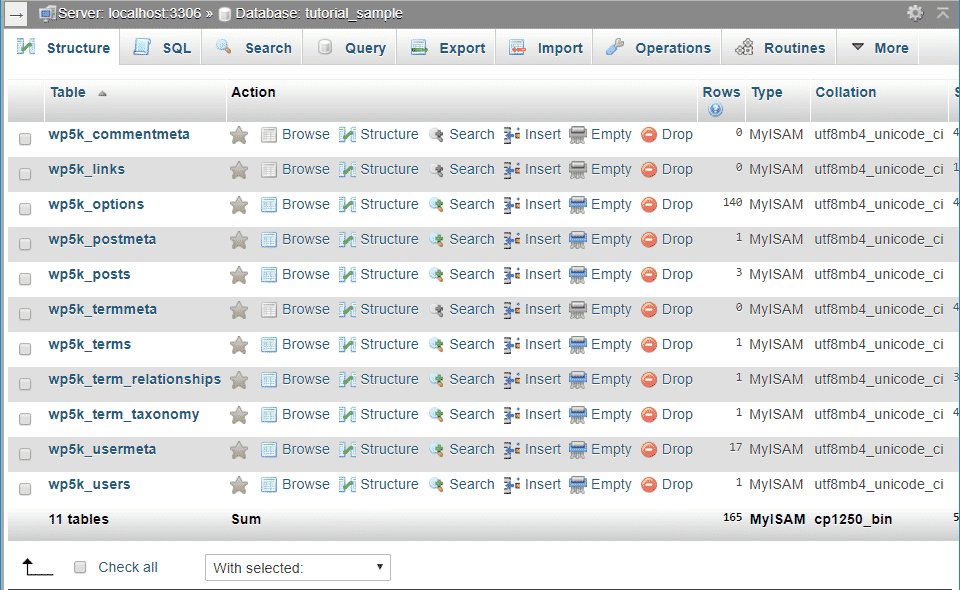Sort by the Table column header
Screen dimensions: 960x590
tap(68, 92)
